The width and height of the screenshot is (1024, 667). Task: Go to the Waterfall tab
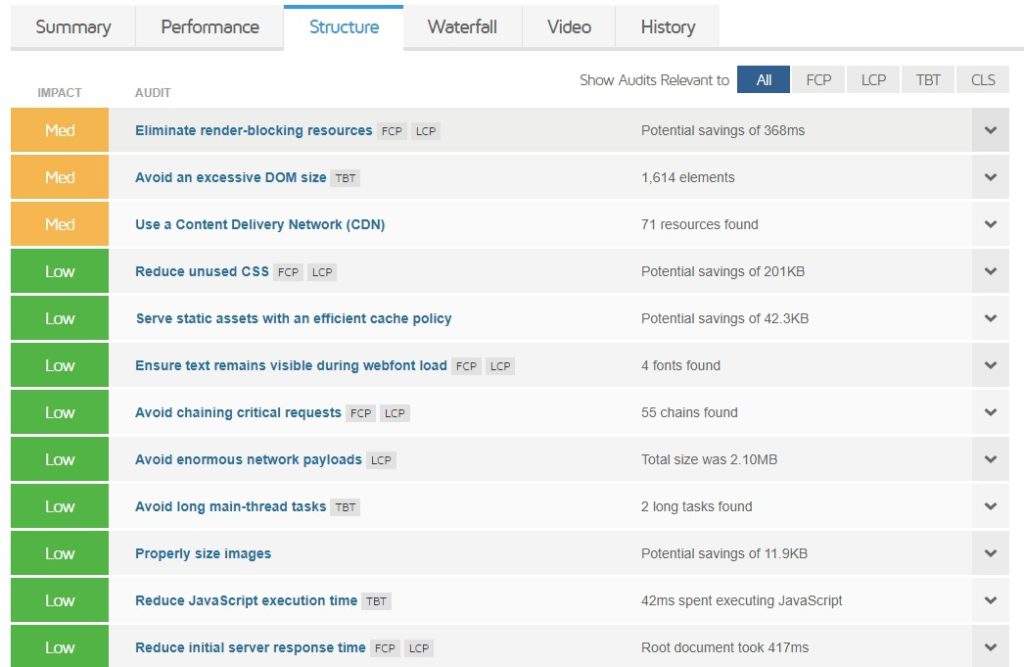click(x=462, y=27)
